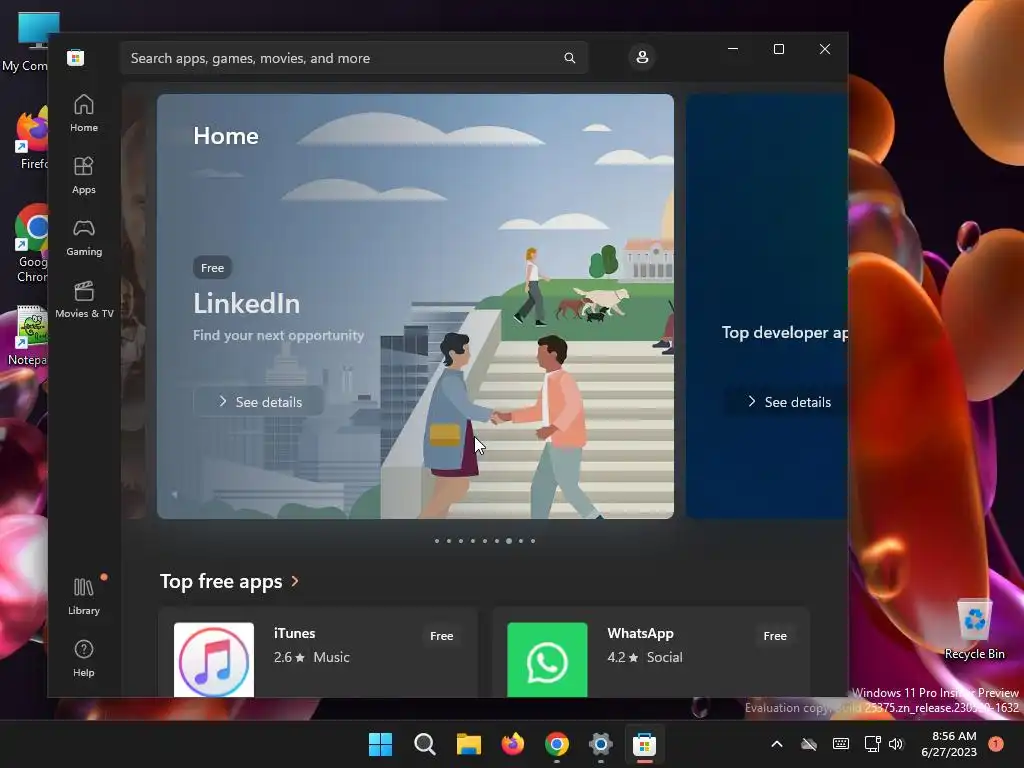Open the Home section in Store sidebar
Viewport: 1024px width, 768px height.
84,113
